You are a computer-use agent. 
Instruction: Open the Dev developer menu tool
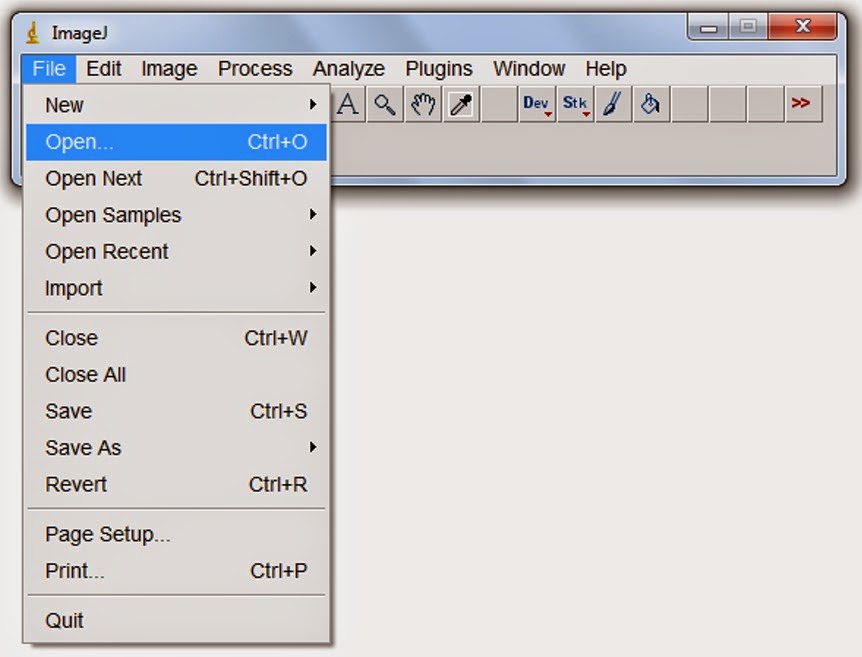tap(537, 103)
